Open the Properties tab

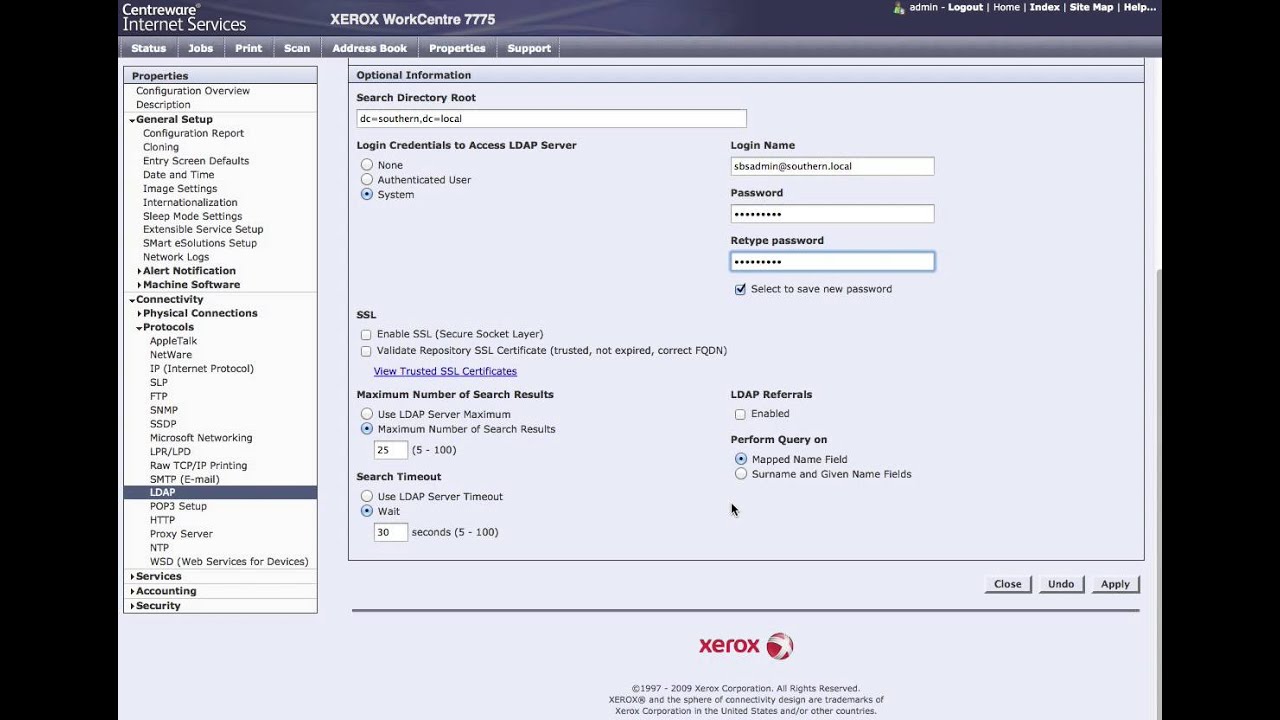(x=457, y=48)
